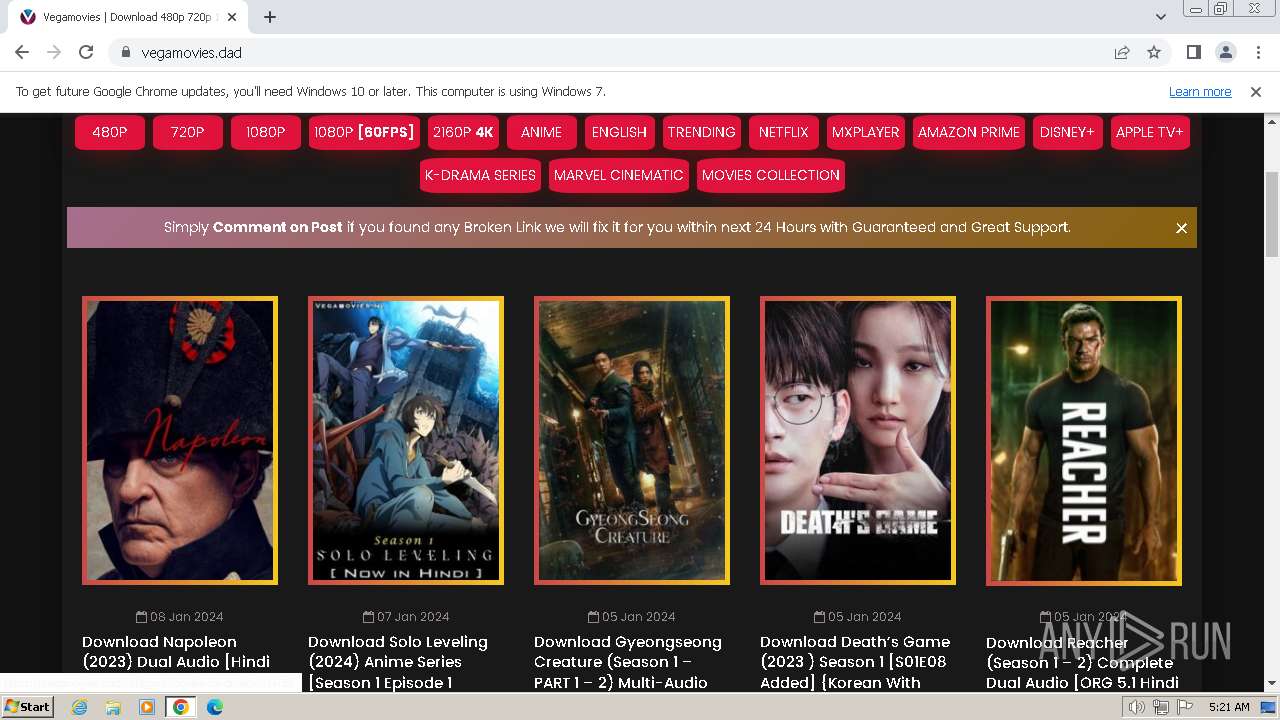Filter by 720P quality

click(188, 132)
